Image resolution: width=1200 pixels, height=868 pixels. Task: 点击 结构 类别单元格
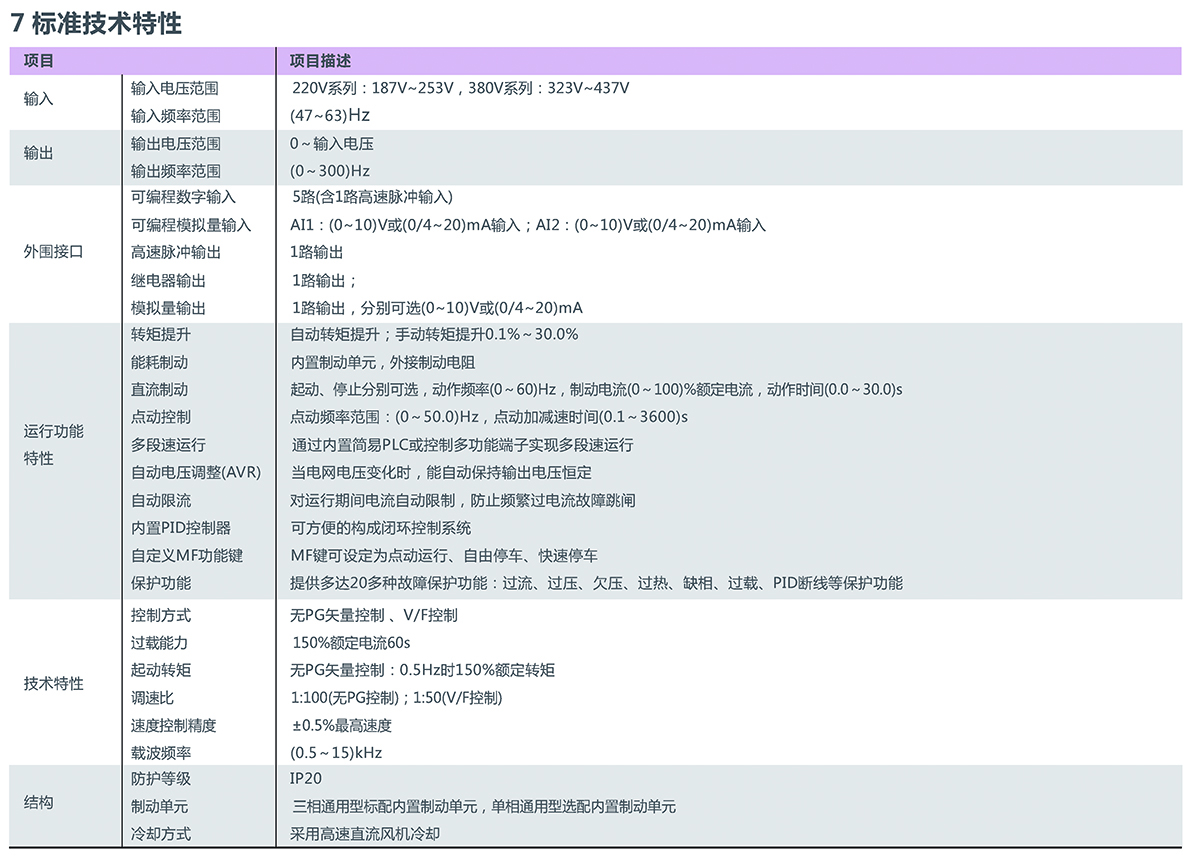click(x=38, y=802)
